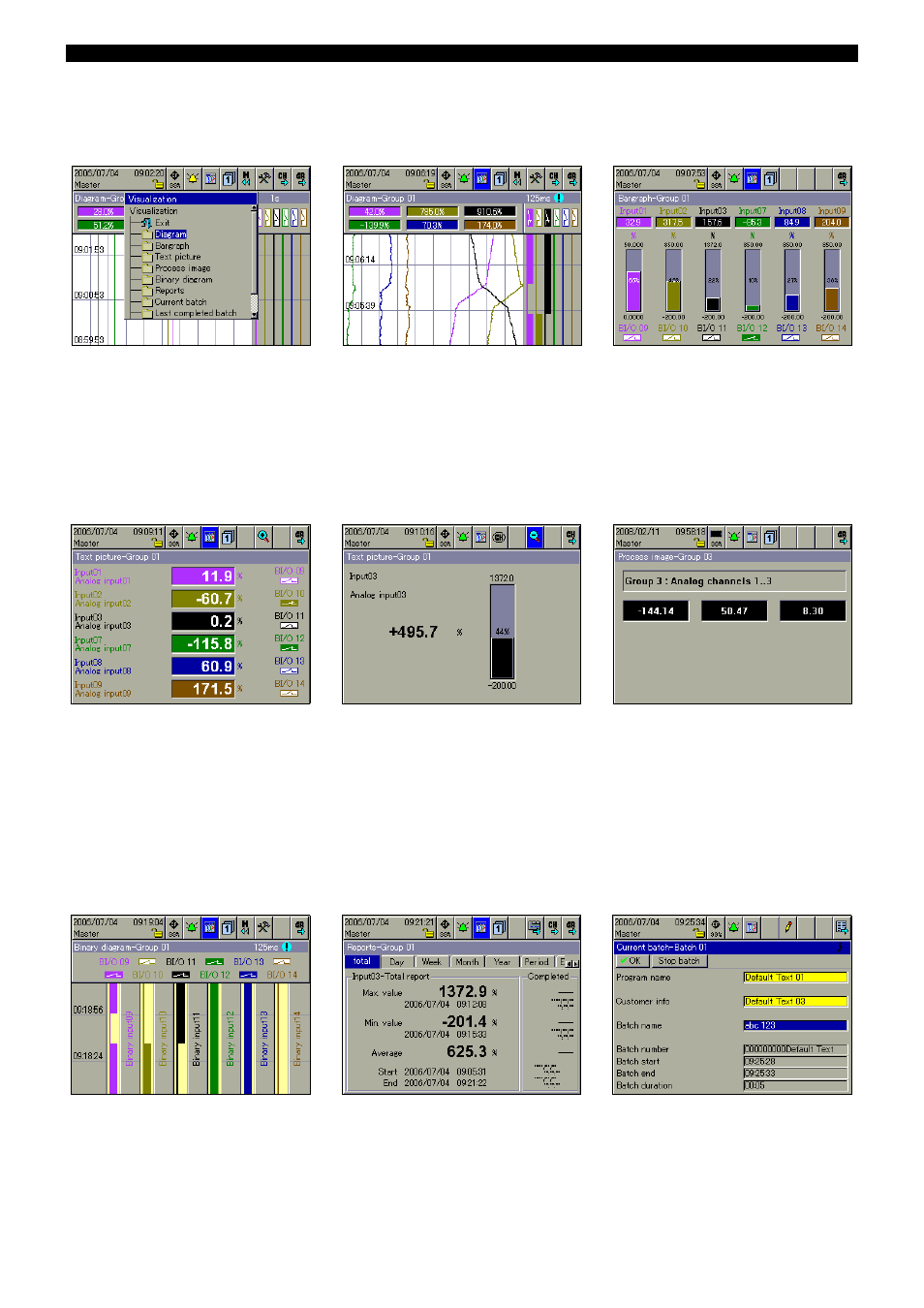Click the alarm bell icon on Process image screen
924x1308 pixels.
pyautogui.click(x=734, y=536)
